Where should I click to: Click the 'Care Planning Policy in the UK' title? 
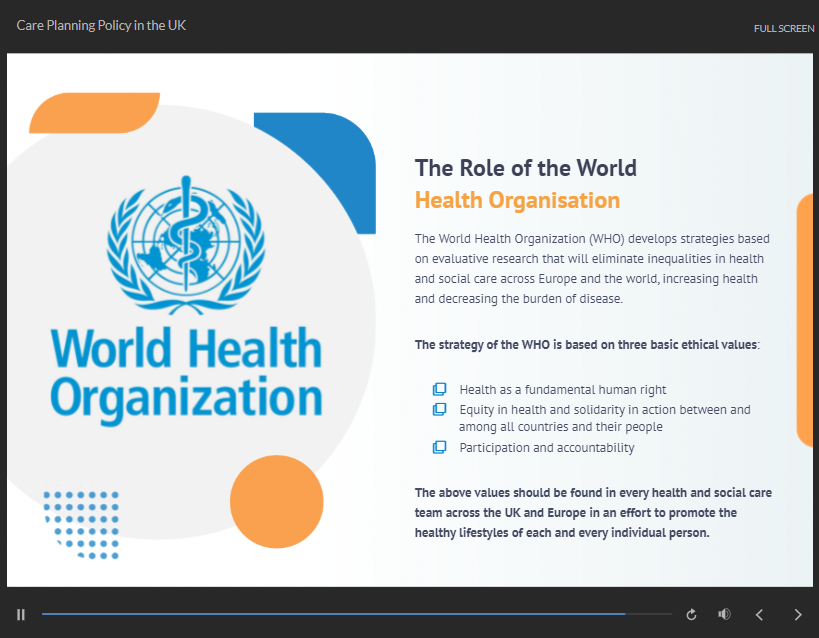coord(101,26)
